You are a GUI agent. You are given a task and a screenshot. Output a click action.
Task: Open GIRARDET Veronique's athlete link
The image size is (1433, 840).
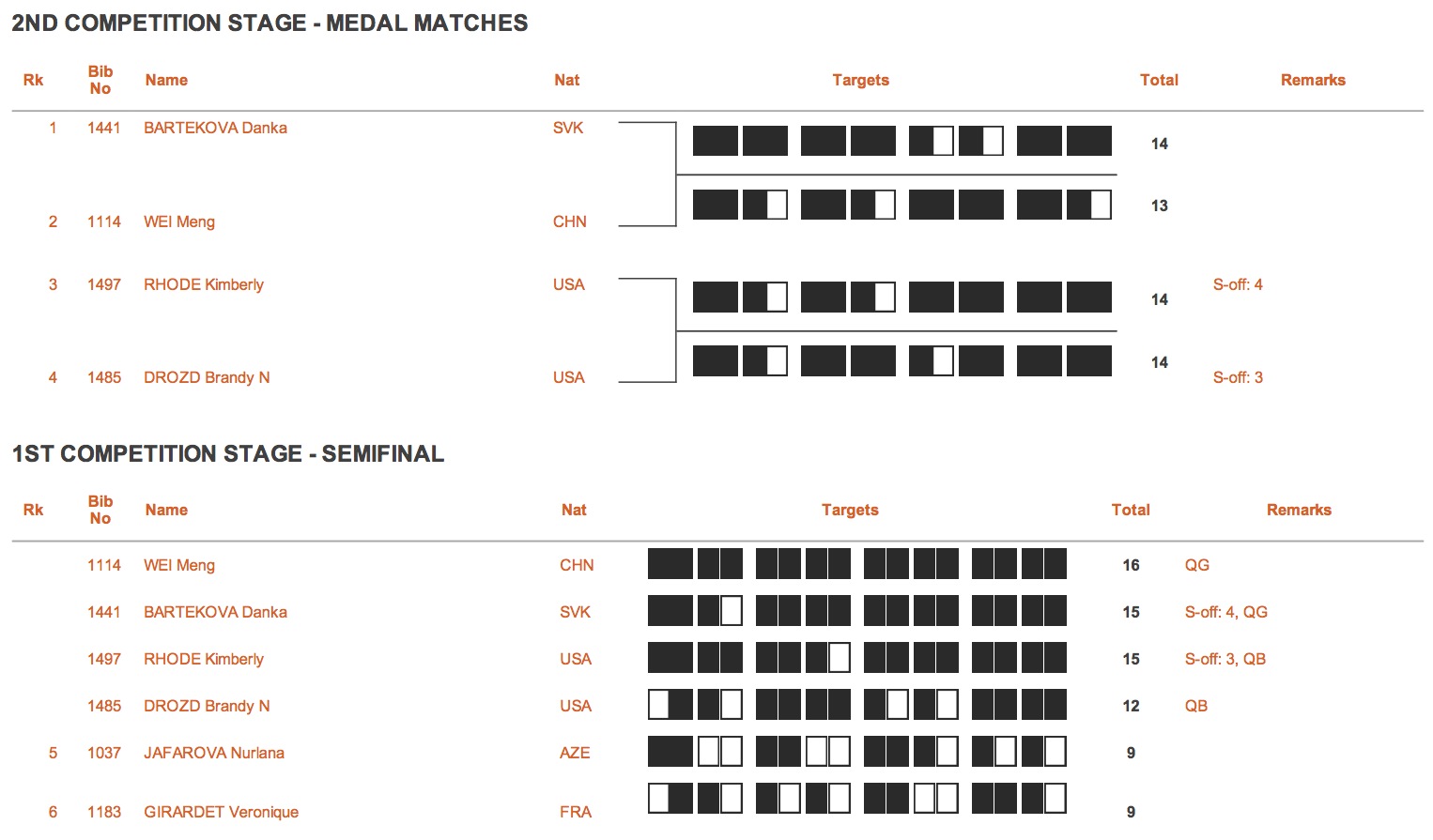tap(221, 812)
